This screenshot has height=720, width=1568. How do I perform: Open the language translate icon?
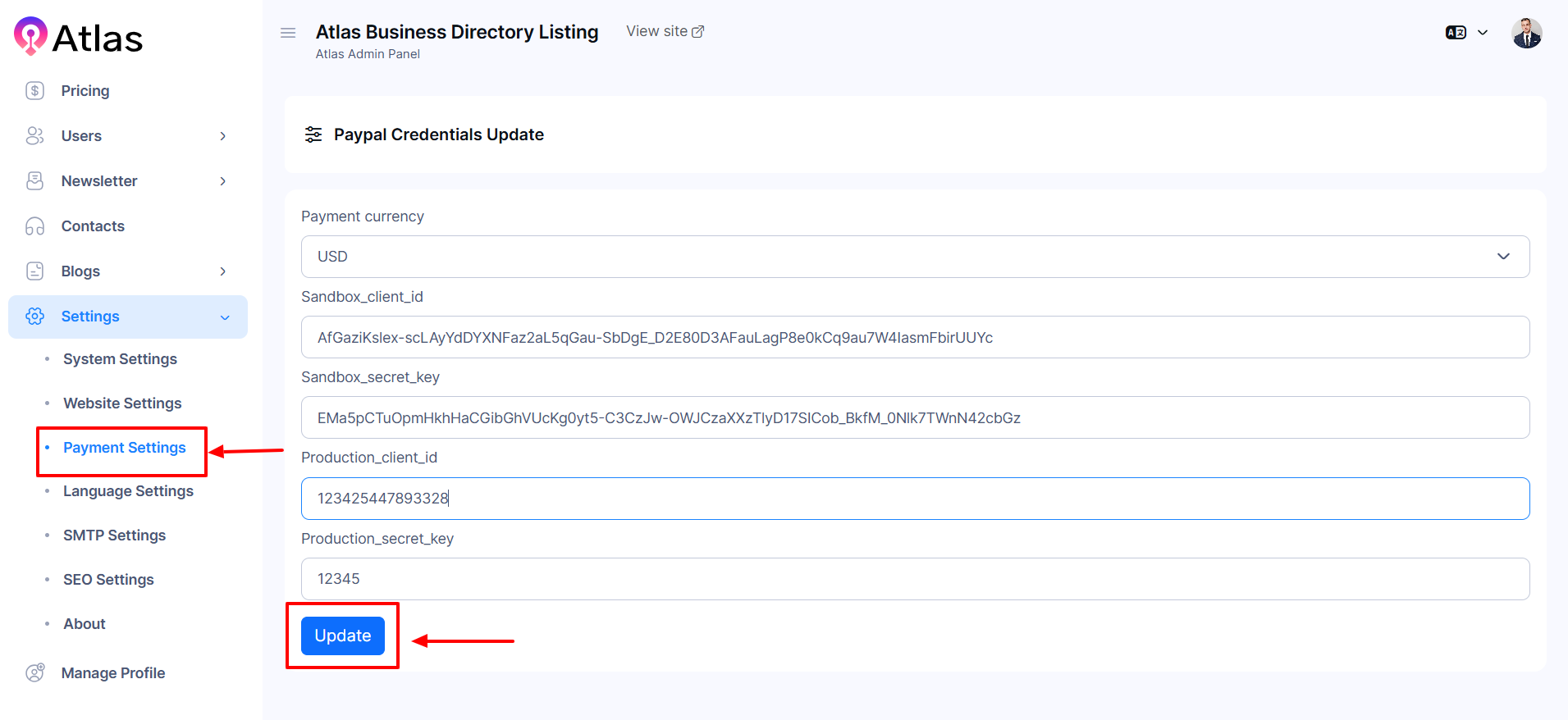click(x=1456, y=33)
